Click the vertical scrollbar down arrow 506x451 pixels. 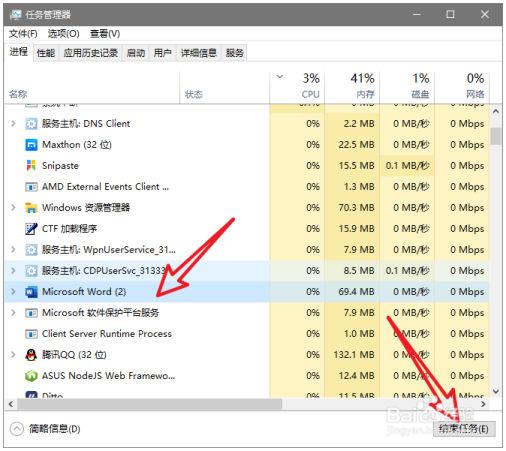tap(496, 391)
